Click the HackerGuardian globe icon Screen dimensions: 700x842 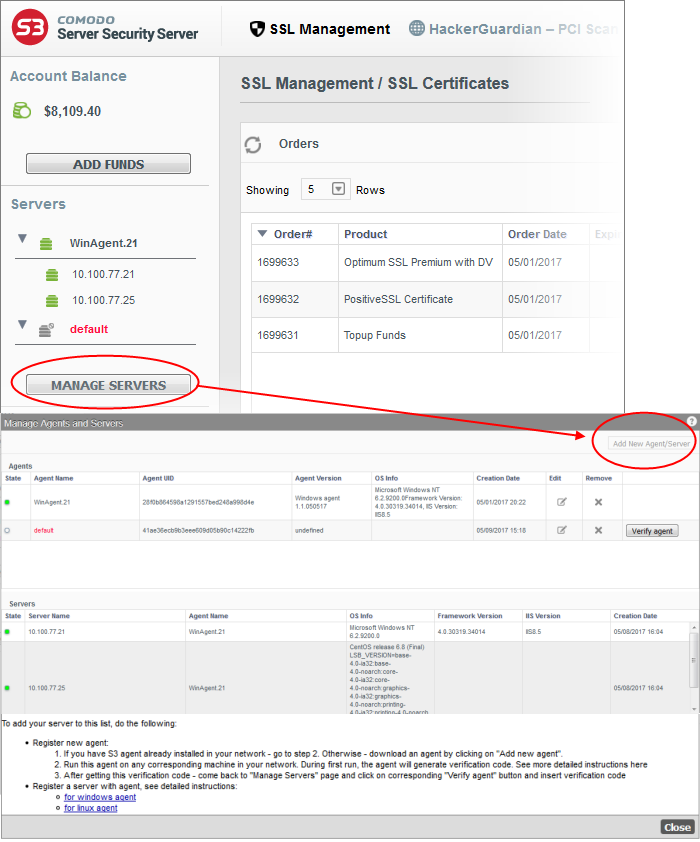click(417, 28)
